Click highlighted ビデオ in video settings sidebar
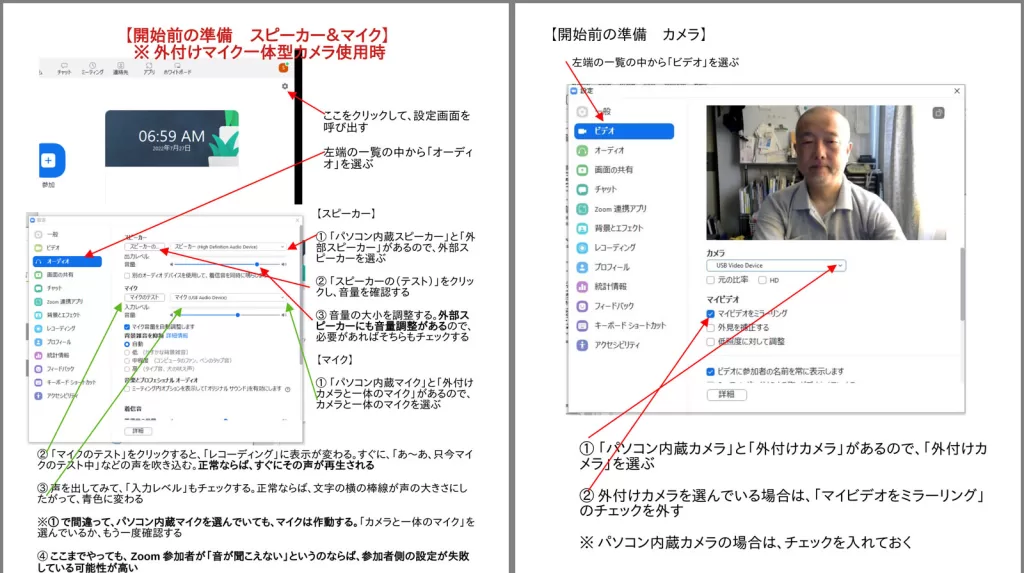 (624, 131)
